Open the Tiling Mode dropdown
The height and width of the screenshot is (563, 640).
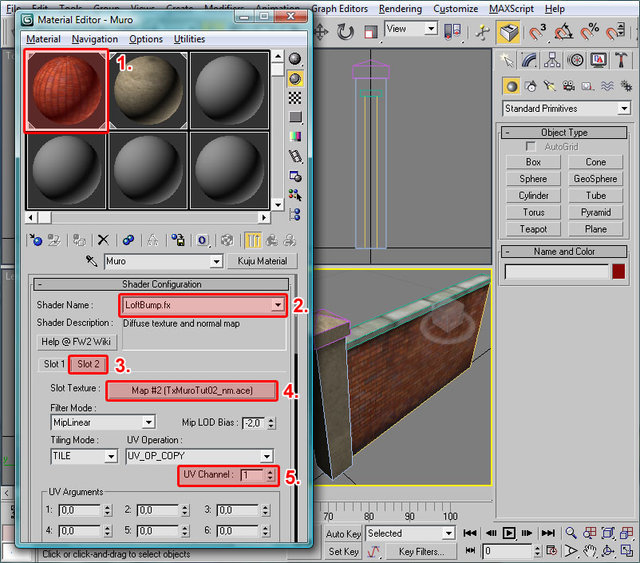110,456
